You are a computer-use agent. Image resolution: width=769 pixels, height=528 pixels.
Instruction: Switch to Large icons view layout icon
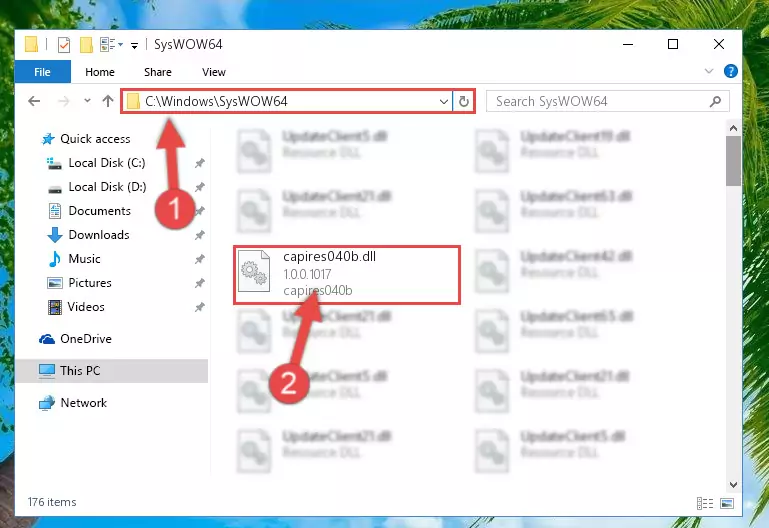727,503
